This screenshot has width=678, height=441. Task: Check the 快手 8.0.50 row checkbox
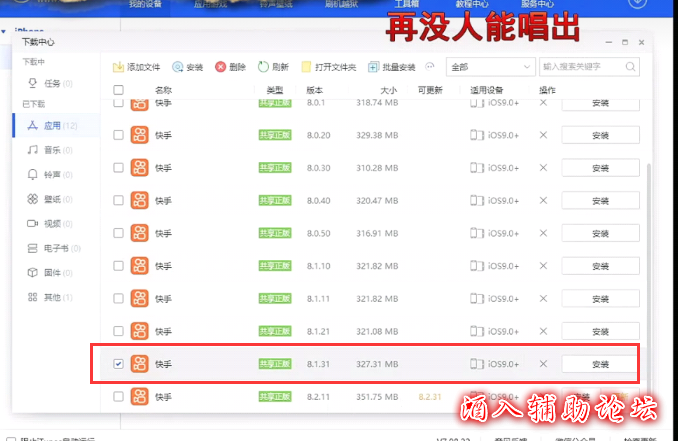tap(118, 233)
